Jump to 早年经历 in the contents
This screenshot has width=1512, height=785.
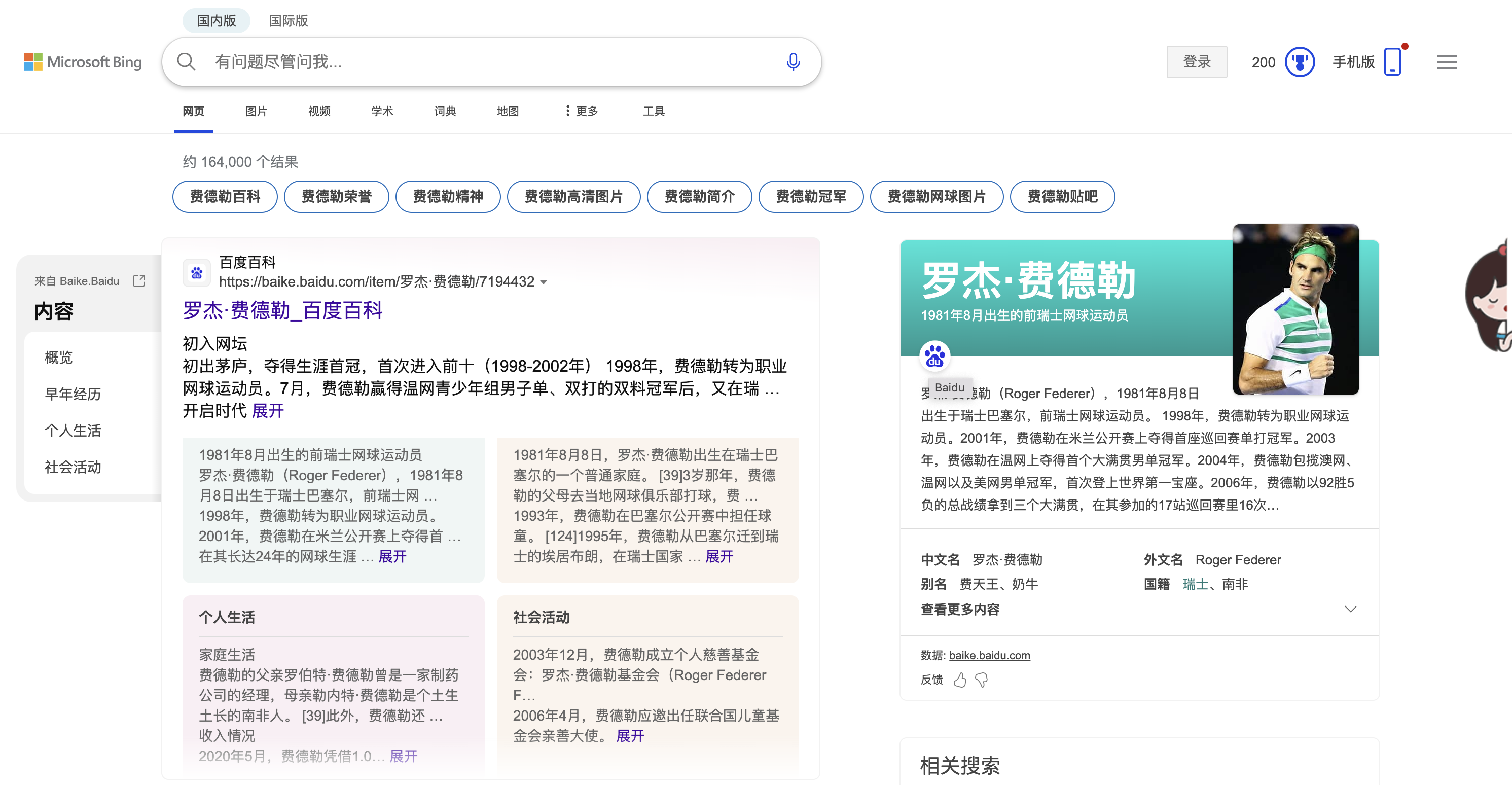coord(73,394)
